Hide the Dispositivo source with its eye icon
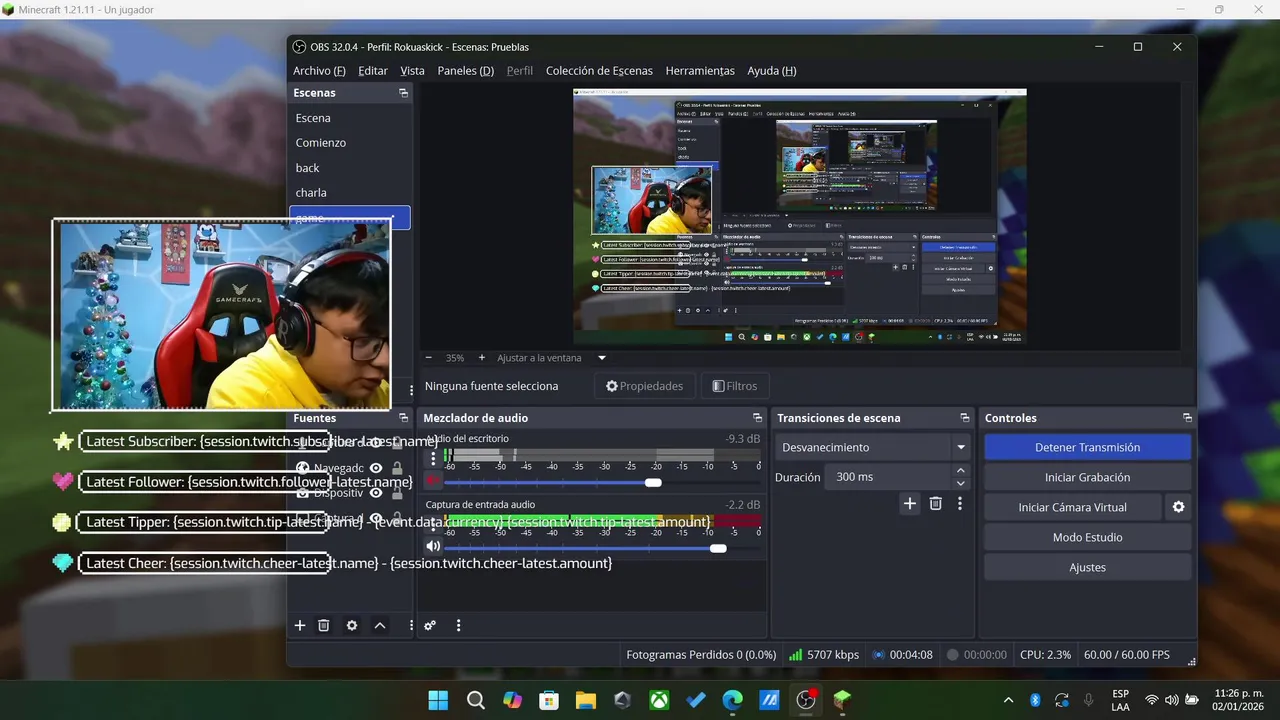The width and height of the screenshot is (1280, 720). [x=376, y=493]
